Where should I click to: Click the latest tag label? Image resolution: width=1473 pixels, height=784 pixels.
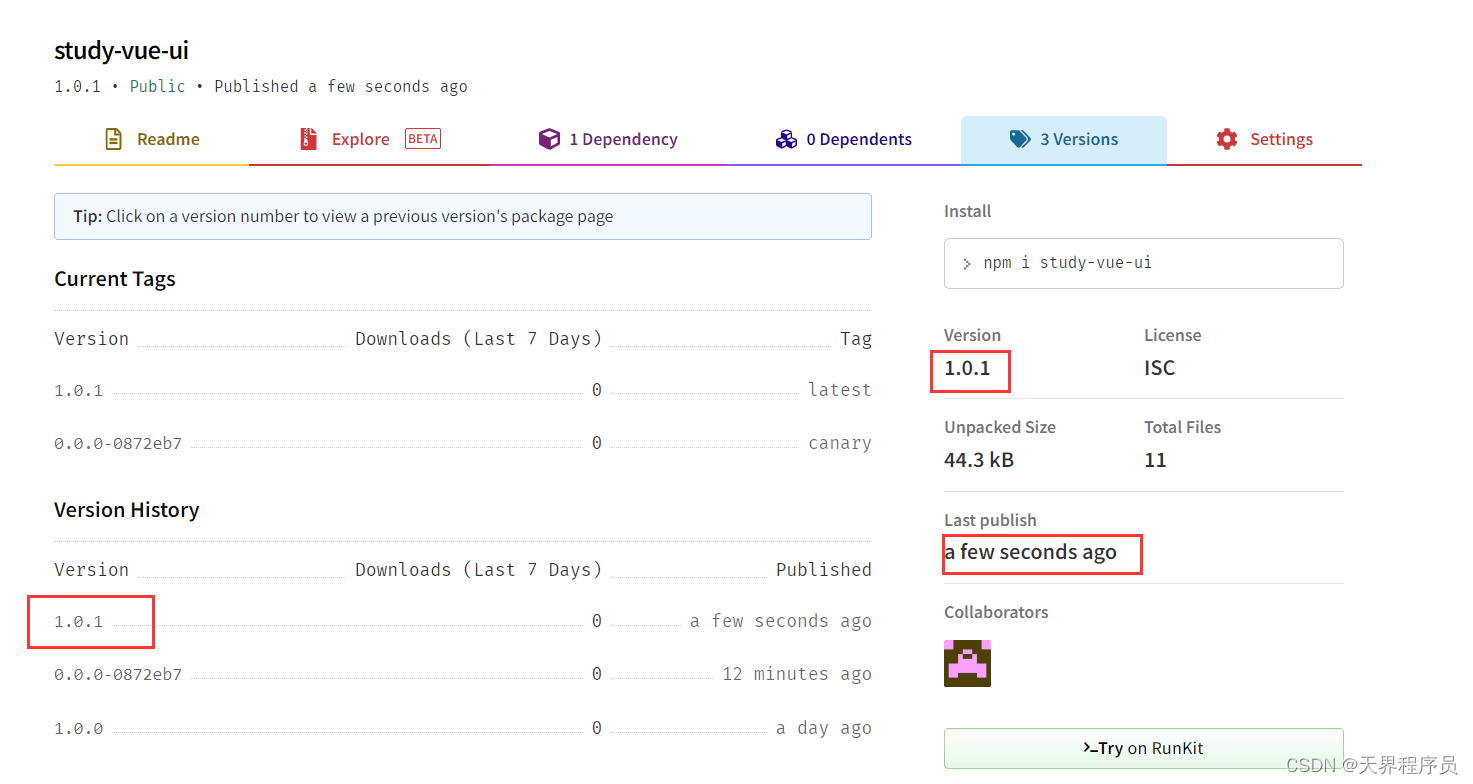tap(840, 390)
